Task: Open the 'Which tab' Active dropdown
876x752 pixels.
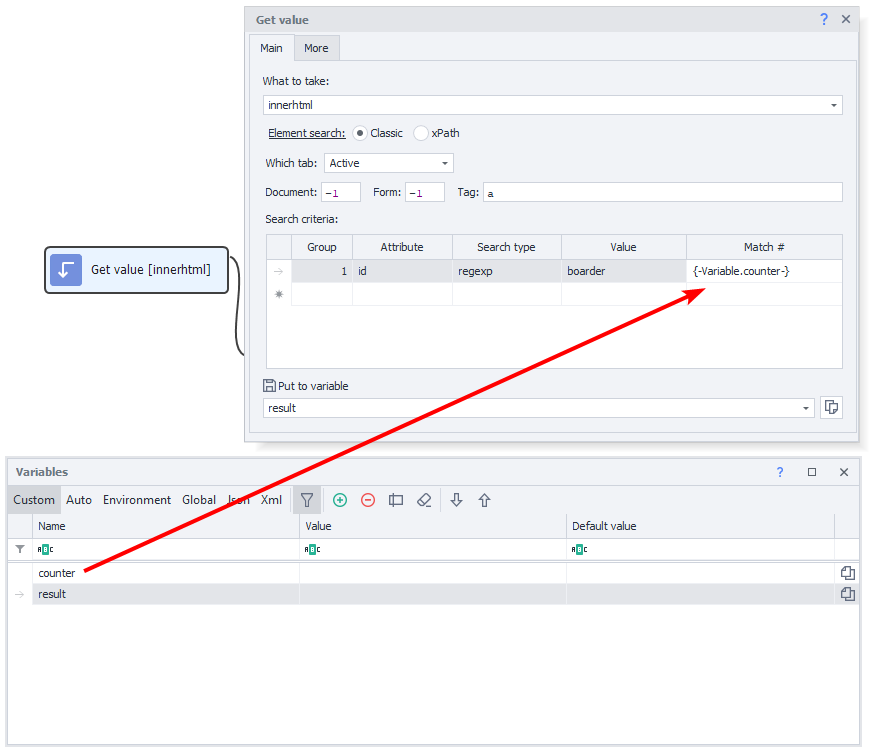Action: coord(445,163)
